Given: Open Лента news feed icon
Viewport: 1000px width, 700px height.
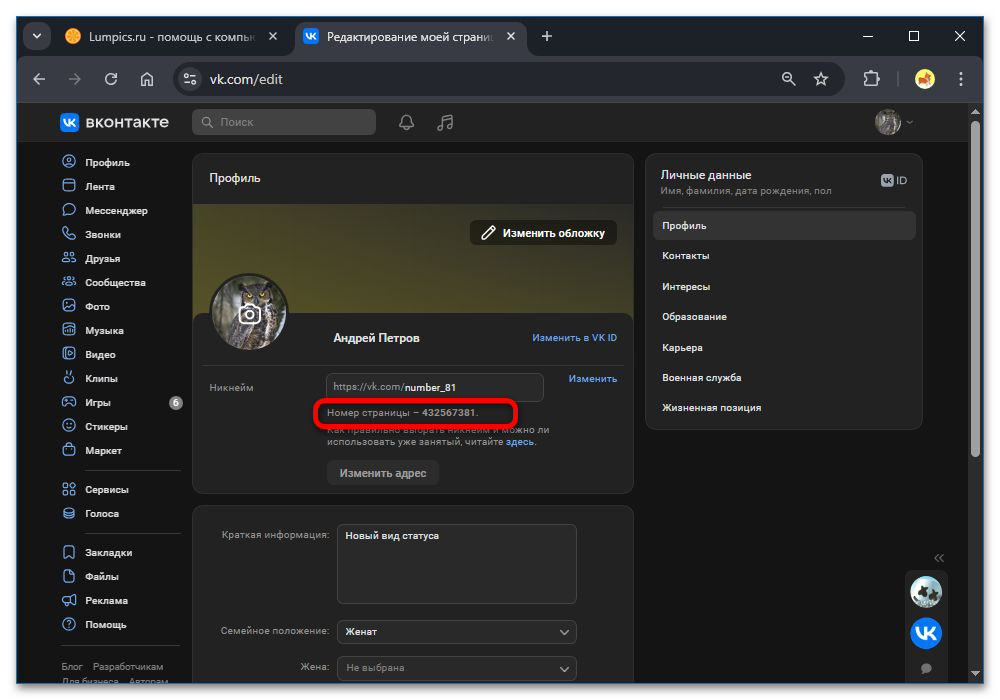Looking at the screenshot, I should tap(69, 186).
